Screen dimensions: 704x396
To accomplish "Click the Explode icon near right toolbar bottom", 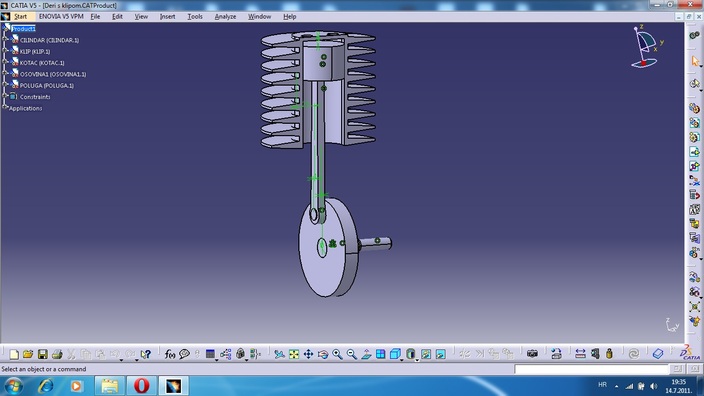I will [695, 307].
